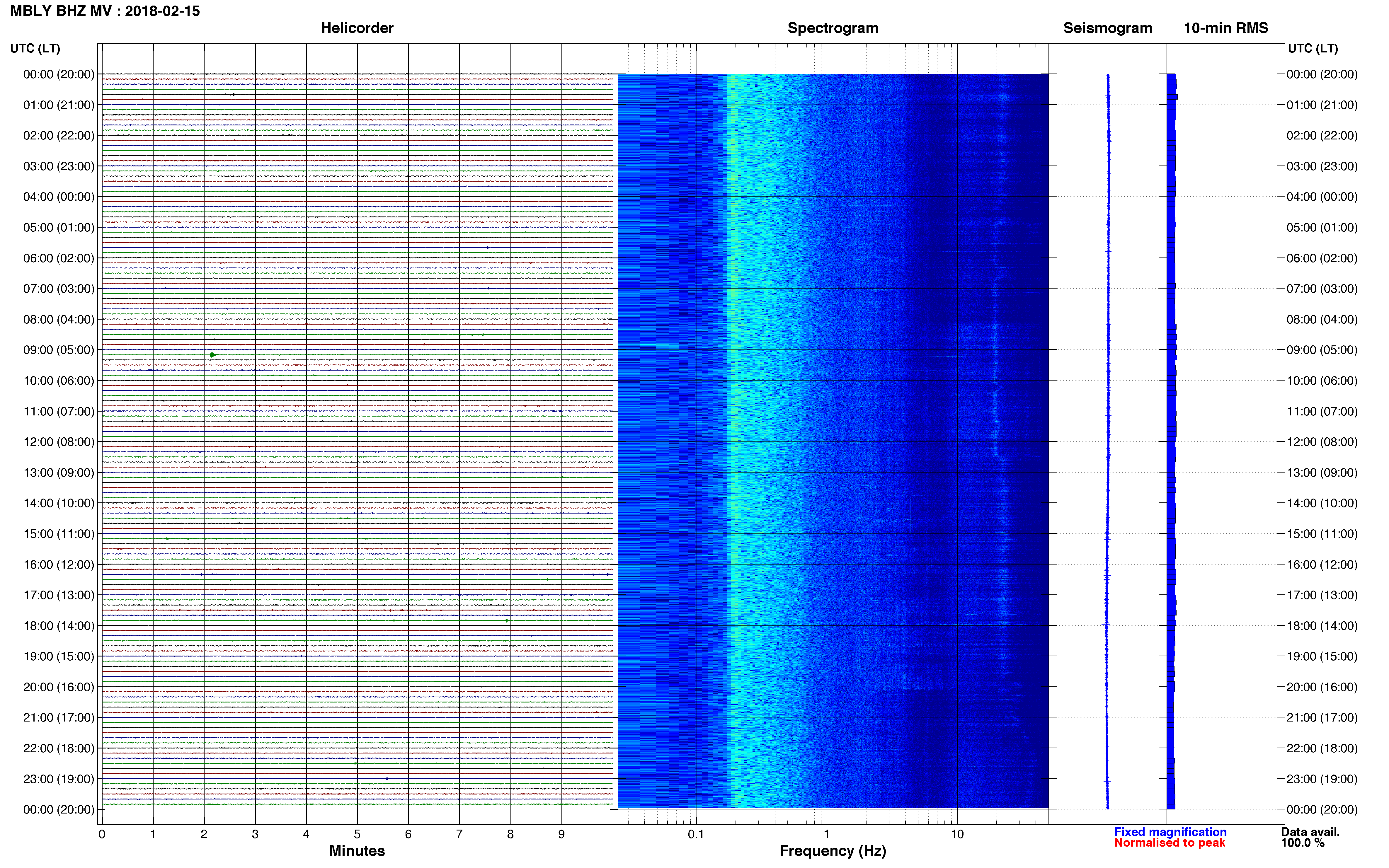Click the left '05:00 (01:00)' time label
Viewport: 1389px width, 868px height.
click(59, 227)
